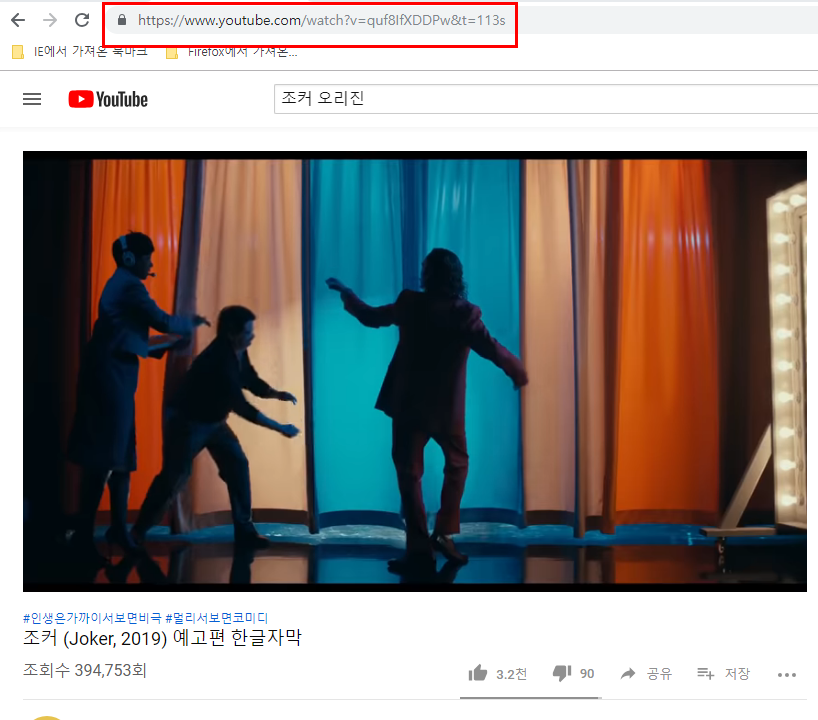Click the dislike count 90
The height and width of the screenshot is (720, 818).
[587, 674]
